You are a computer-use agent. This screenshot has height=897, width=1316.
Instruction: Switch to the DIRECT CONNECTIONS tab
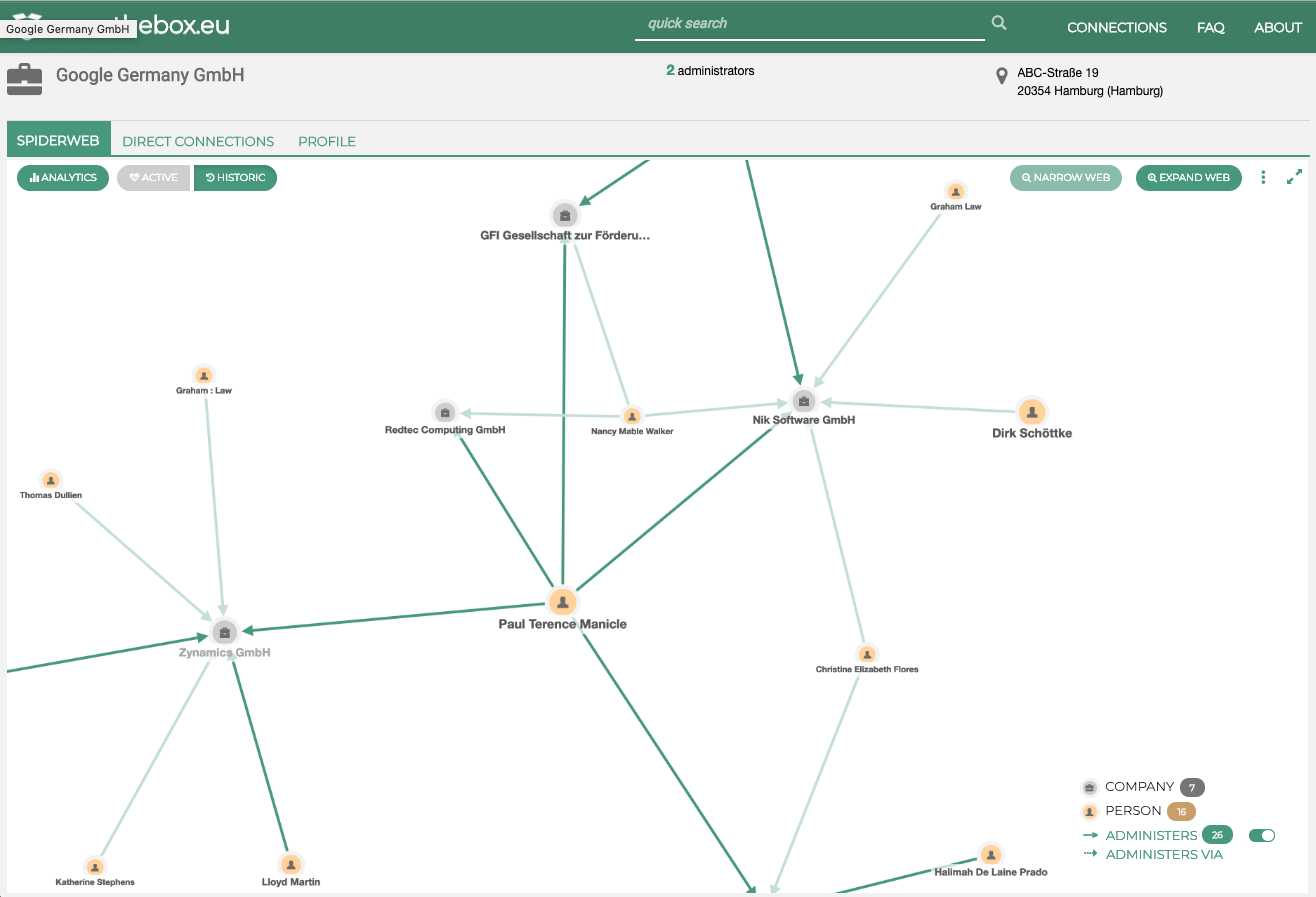[198, 141]
